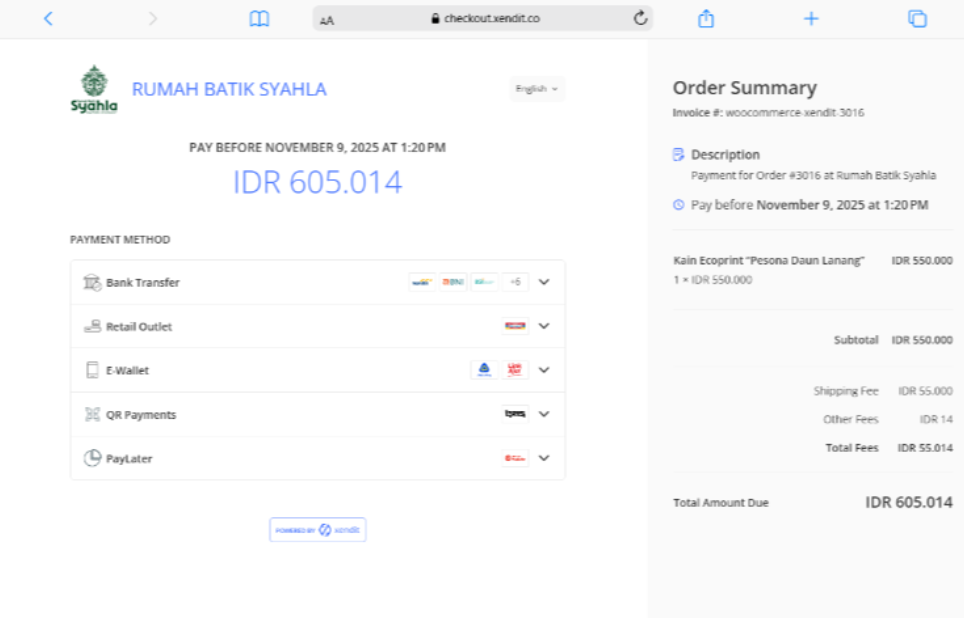Open the English language dropdown
The width and height of the screenshot is (964, 618).
pyautogui.click(x=537, y=89)
